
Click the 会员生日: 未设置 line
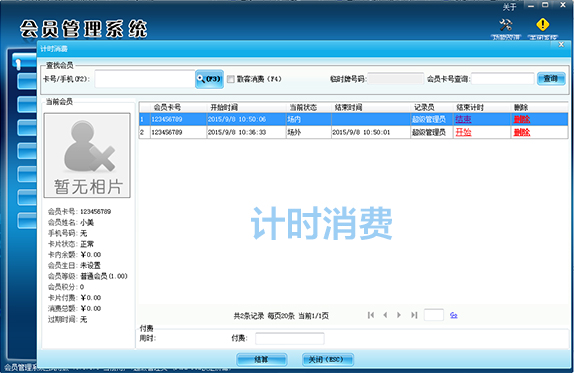pos(74,265)
